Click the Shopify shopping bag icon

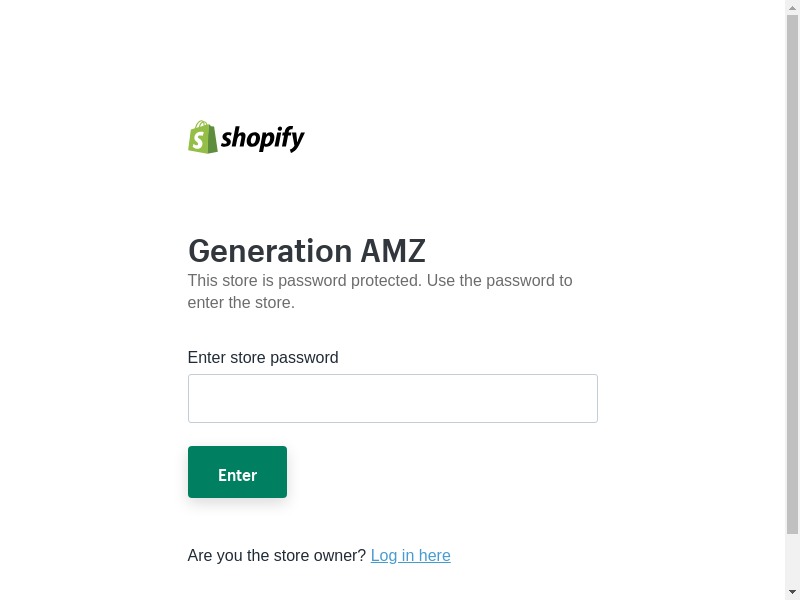pos(203,137)
